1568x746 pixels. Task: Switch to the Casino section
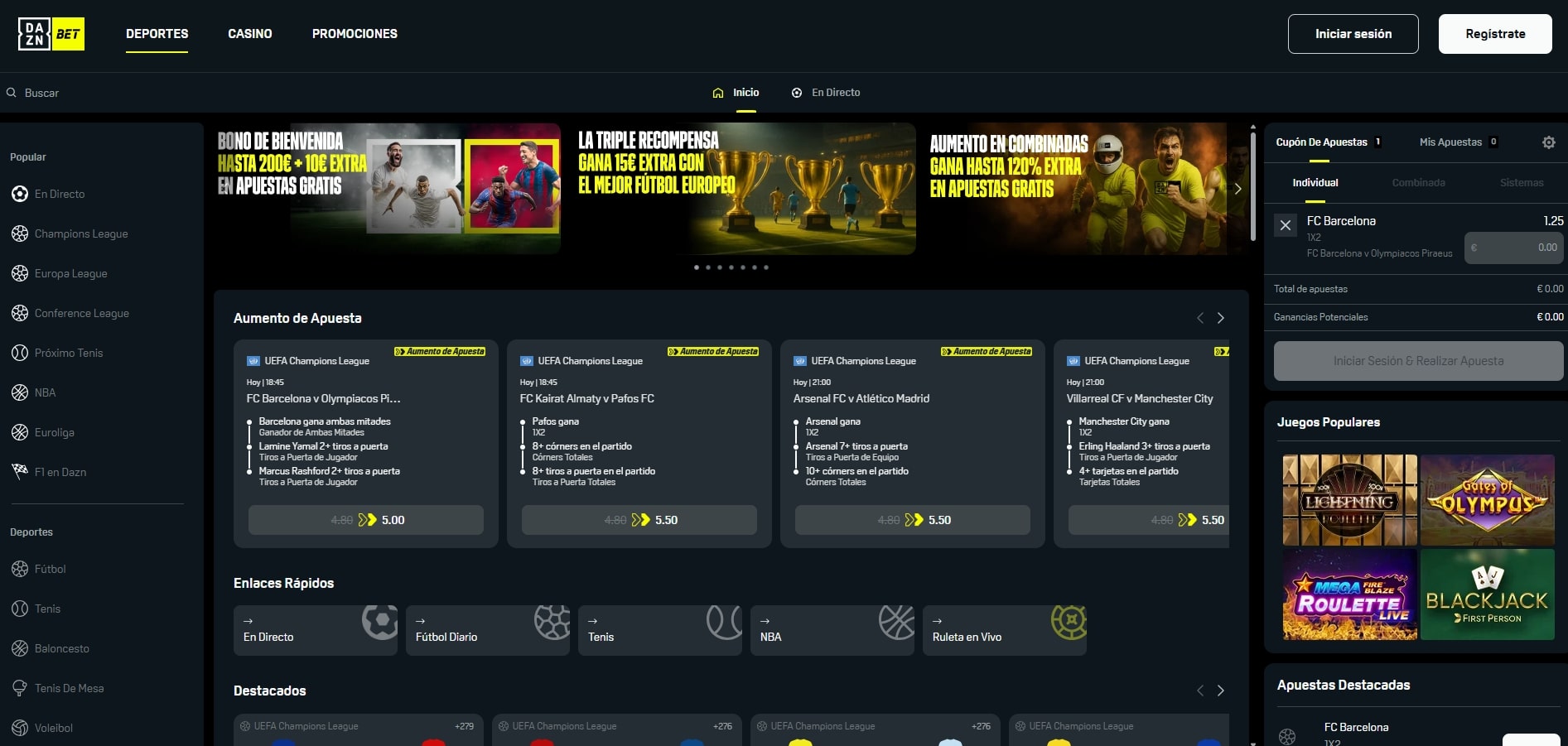click(x=249, y=34)
